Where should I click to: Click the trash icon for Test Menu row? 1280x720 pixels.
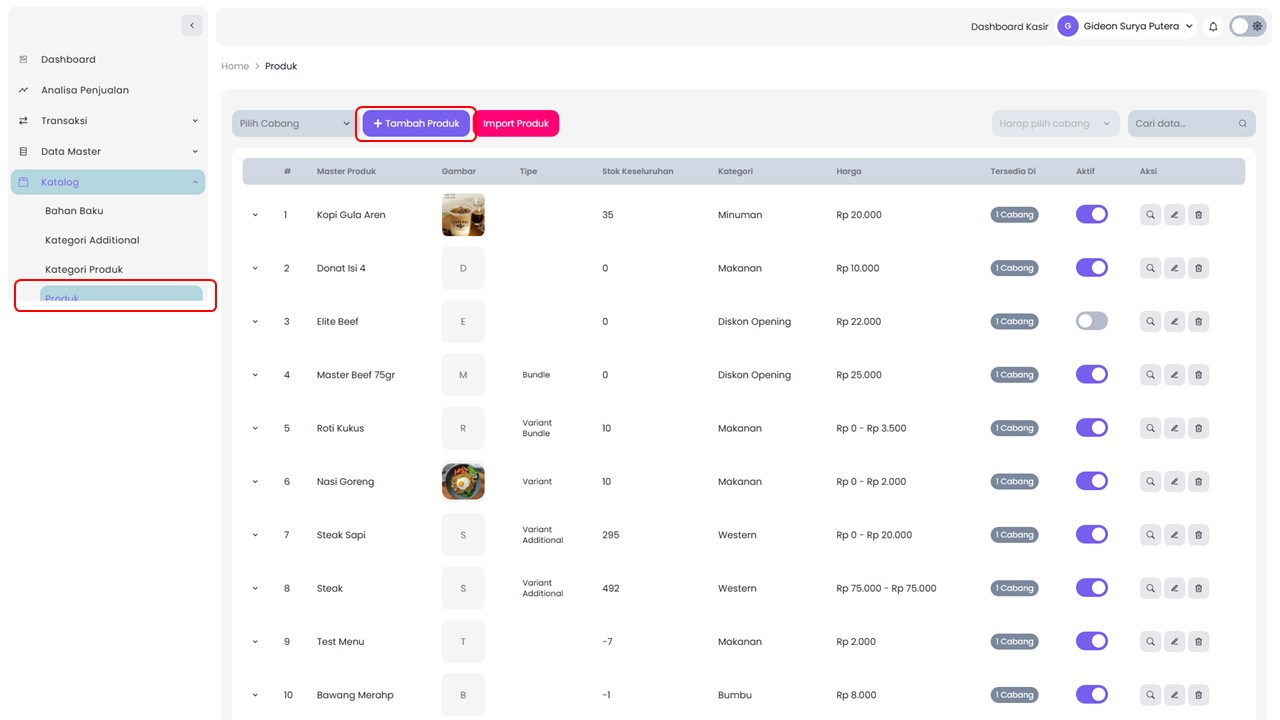pos(1198,642)
